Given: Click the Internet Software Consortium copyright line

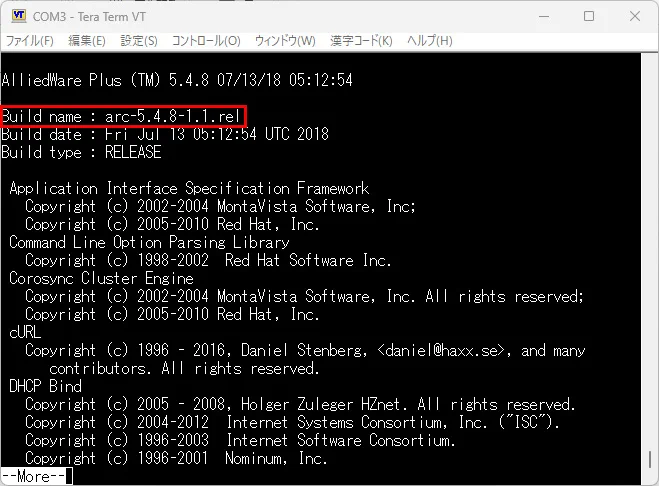Looking at the screenshot, I should [x=240, y=440].
